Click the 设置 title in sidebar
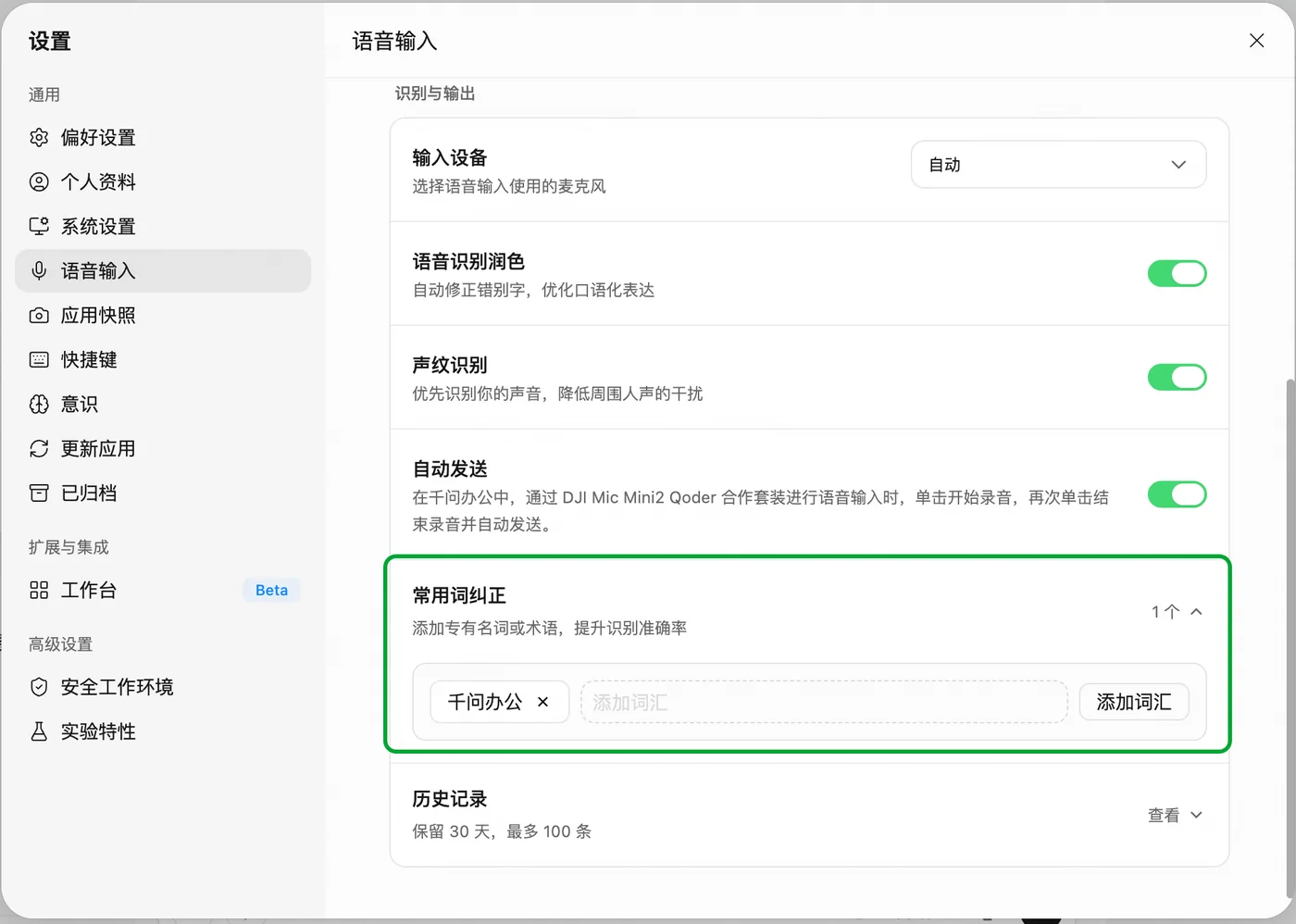 50,41
